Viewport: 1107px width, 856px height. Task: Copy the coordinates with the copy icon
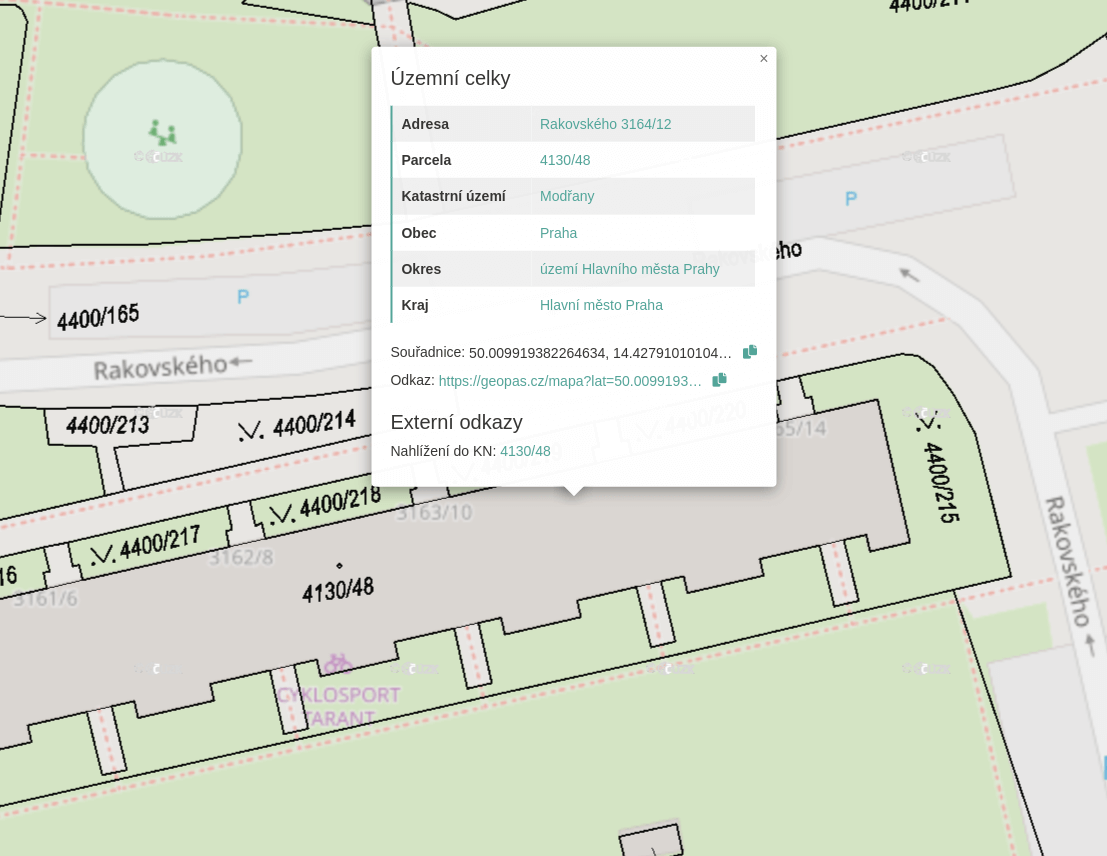(750, 352)
